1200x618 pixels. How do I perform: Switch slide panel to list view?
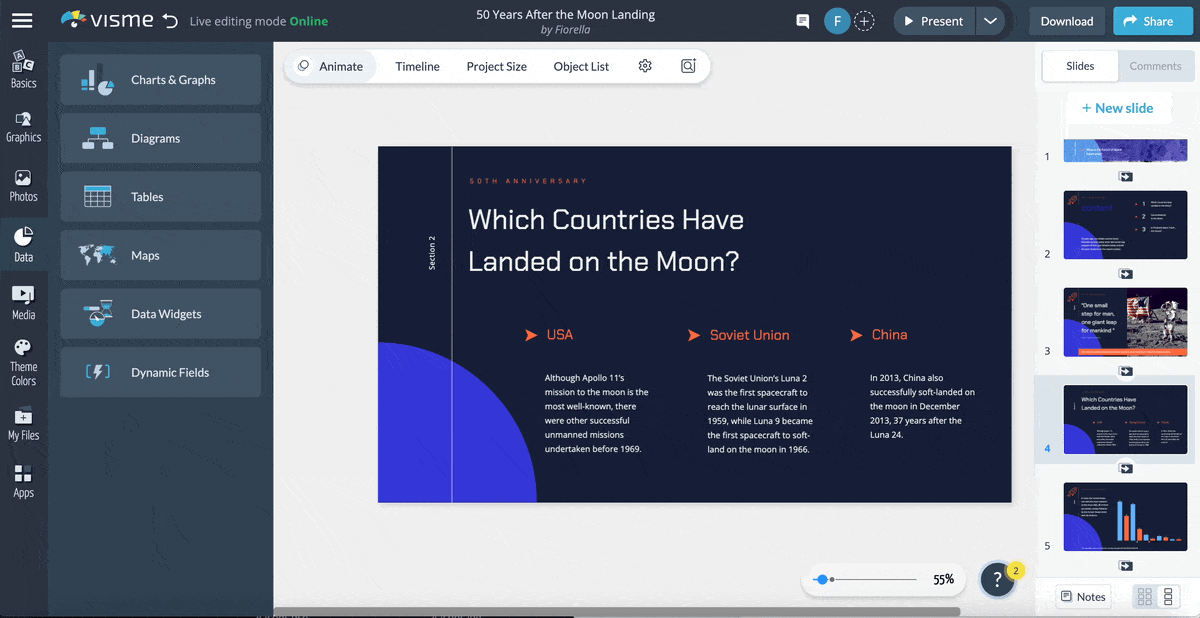[x=1167, y=597]
